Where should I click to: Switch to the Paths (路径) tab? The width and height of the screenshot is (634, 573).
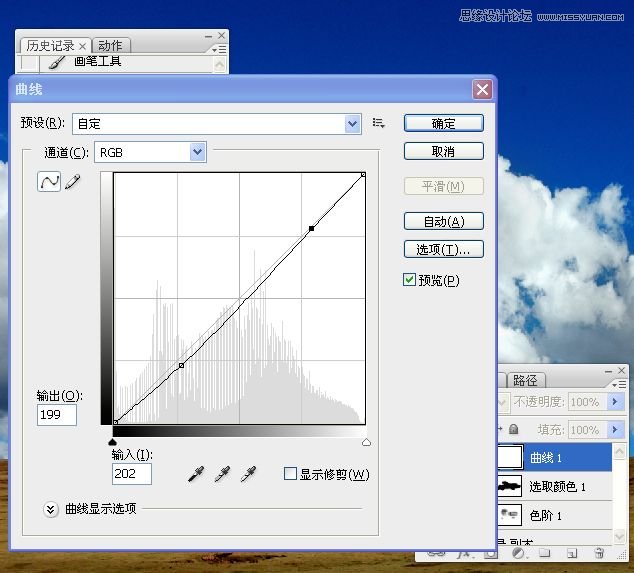pos(525,380)
